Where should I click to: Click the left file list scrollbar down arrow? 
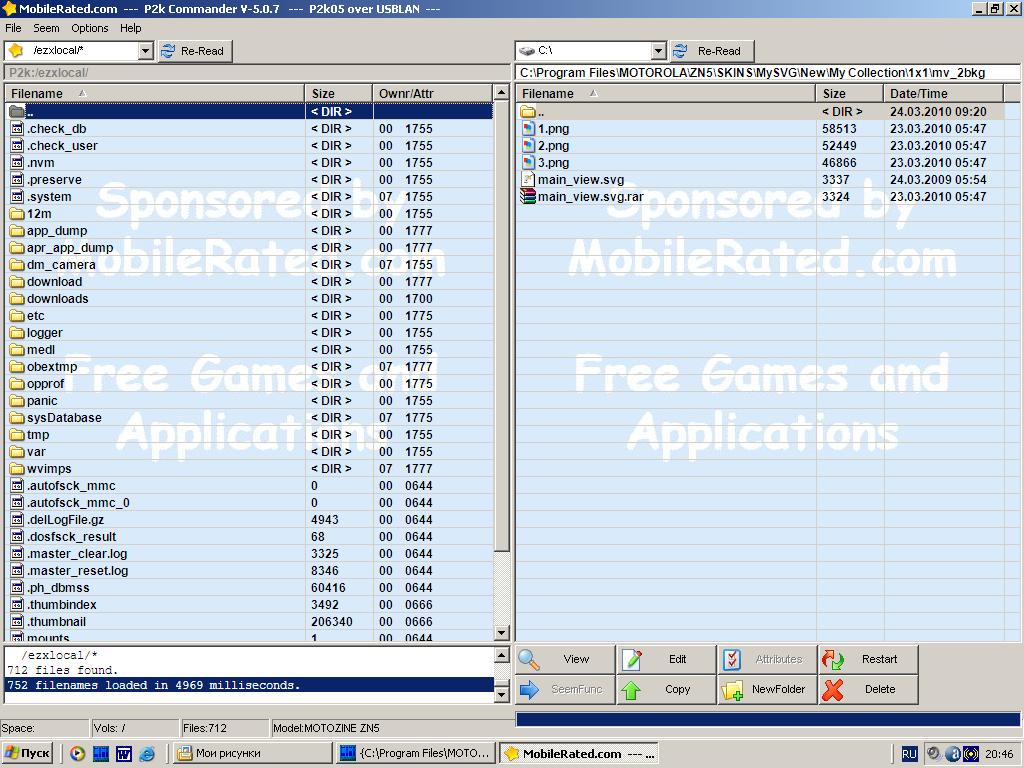tap(502, 632)
